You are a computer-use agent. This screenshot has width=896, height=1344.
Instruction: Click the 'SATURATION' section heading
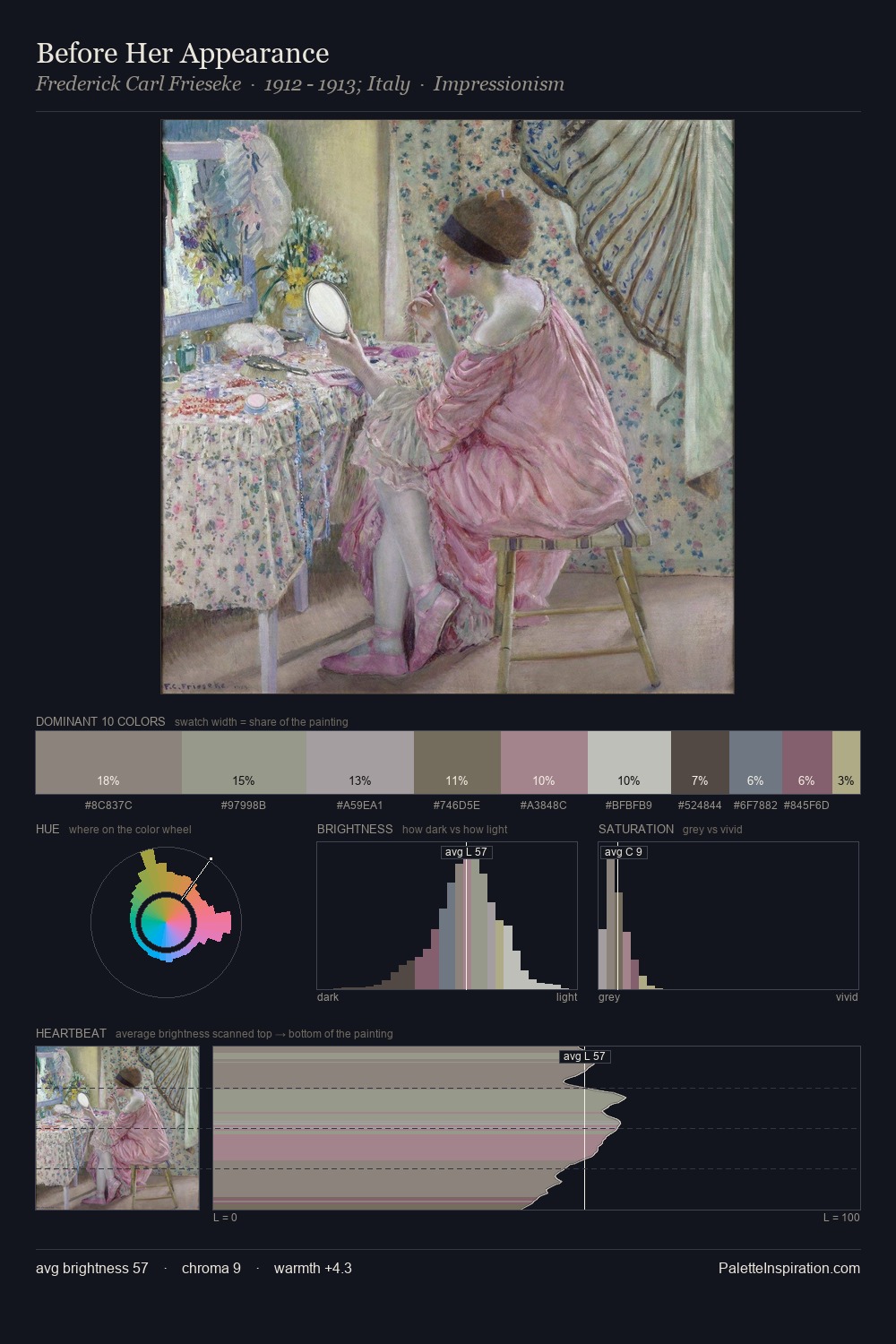click(x=636, y=829)
